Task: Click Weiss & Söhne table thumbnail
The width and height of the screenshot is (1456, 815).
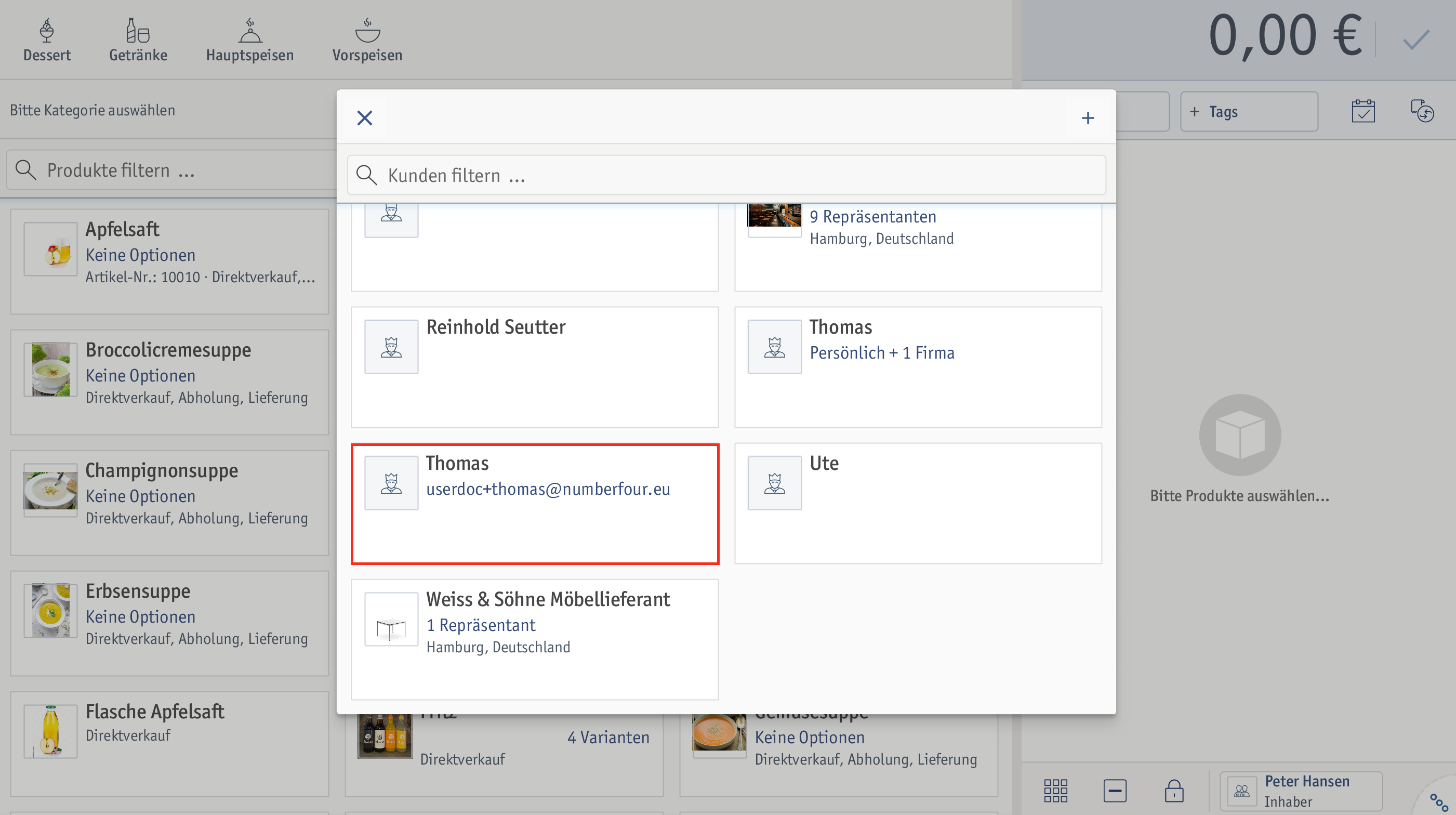Action: [x=391, y=620]
